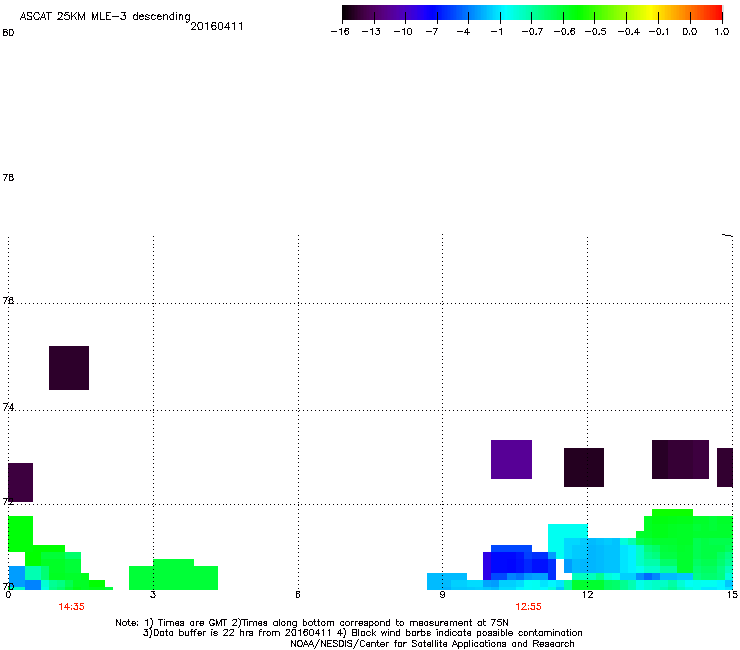Click the -0.6 color scale label
Image resolution: width=740 pixels, height=650 pixels.
click(x=564, y=32)
